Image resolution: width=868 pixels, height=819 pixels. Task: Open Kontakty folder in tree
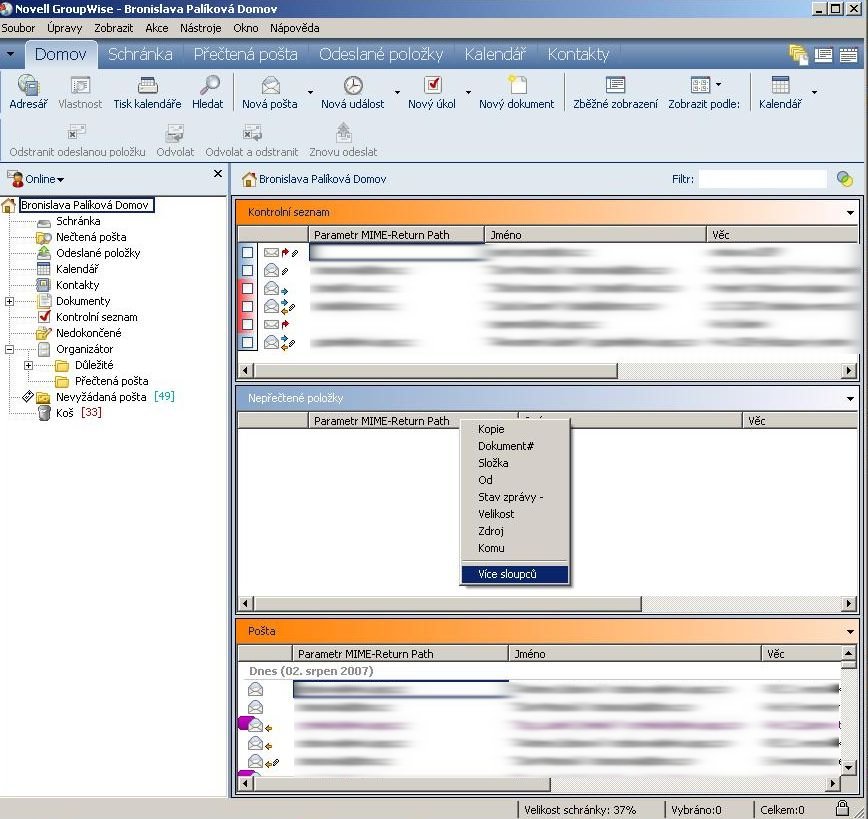(x=78, y=285)
